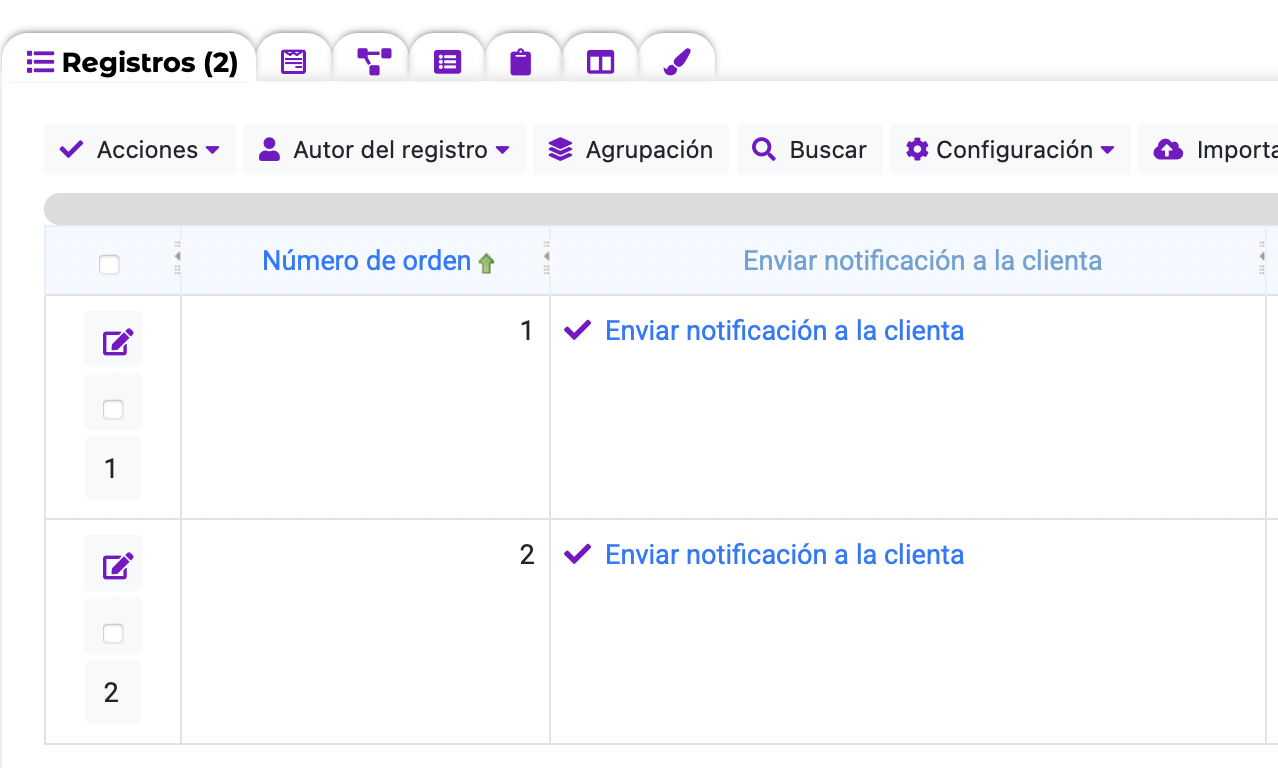Sort by Número de orden column
1278x768 pixels.
tap(366, 261)
